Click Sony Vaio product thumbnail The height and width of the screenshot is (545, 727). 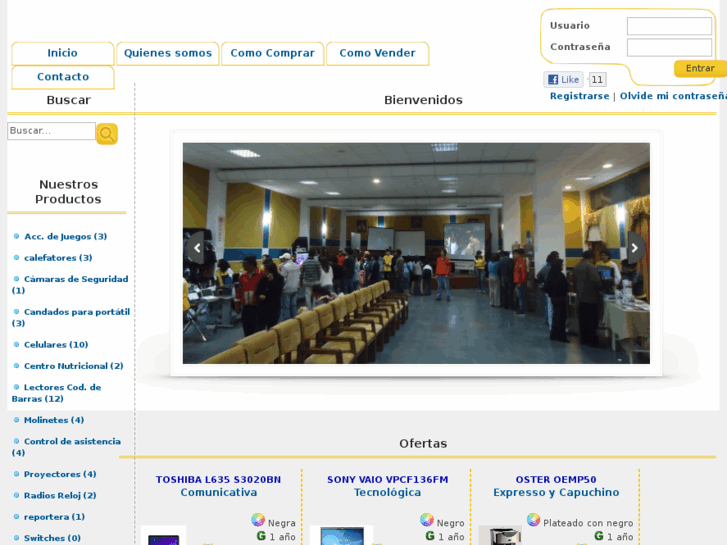[342, 536]
